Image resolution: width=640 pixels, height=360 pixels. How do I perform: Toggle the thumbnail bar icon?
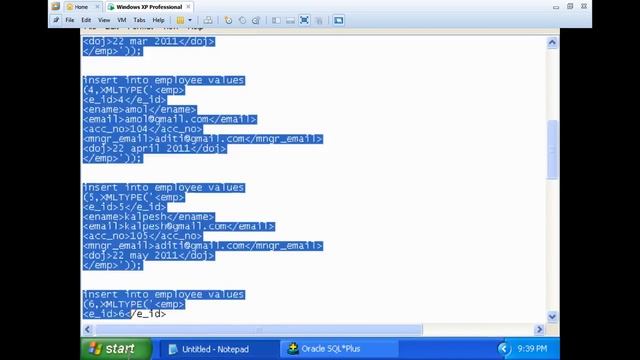(290, 20)
